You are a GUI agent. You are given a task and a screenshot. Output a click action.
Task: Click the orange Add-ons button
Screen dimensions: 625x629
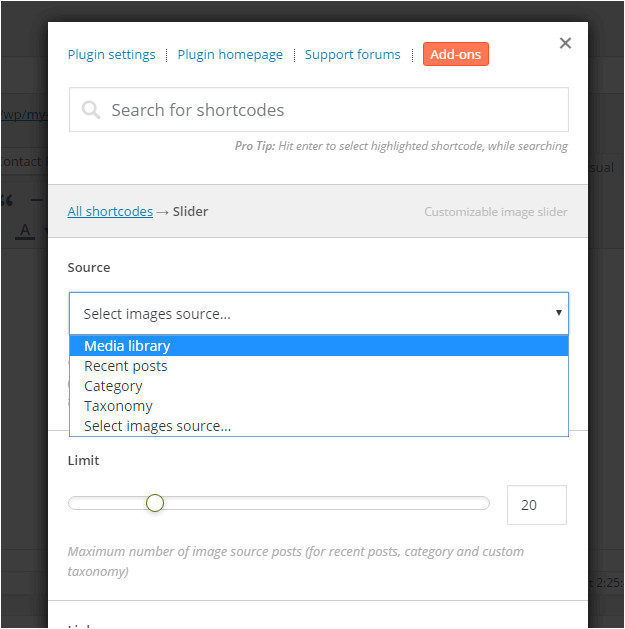pos(455,55)
